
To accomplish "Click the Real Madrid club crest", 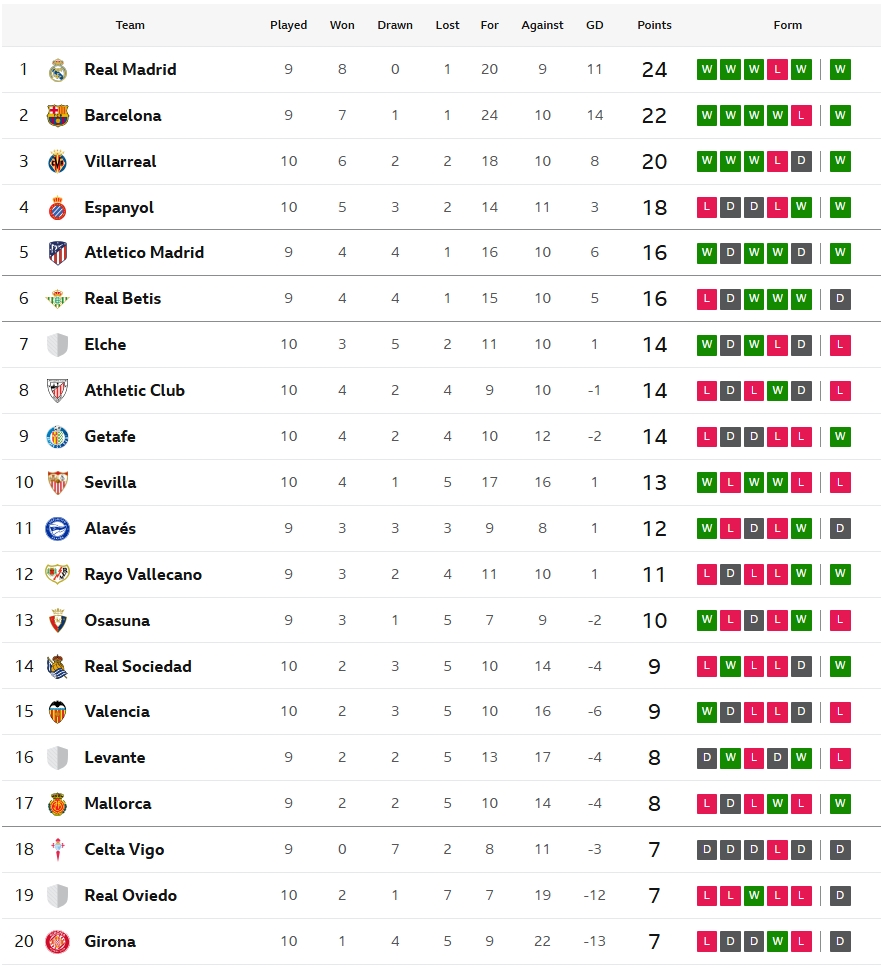I will [58, 70].
